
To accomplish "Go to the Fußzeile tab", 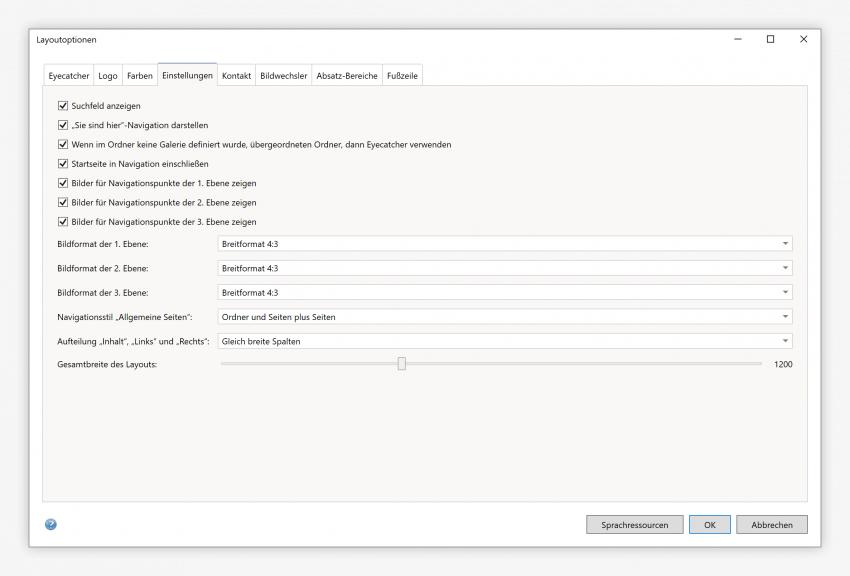I will pyautogui.click(x=402, y=76).
